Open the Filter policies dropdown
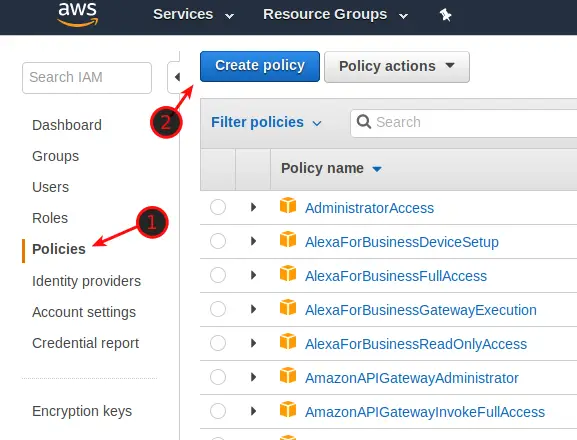Image resolution: width=577 pixels, height=440 pixels. coord(266,122)
